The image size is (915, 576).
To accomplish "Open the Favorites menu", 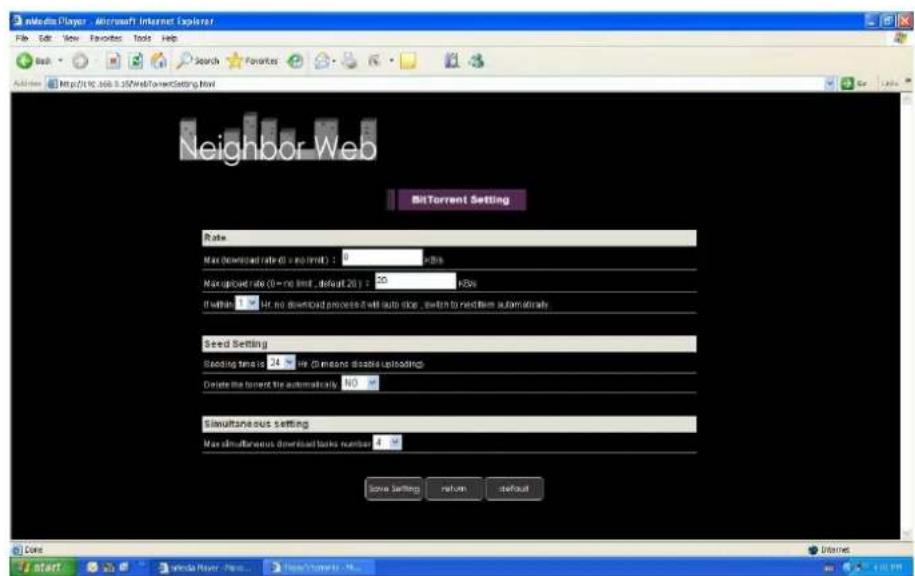I will click(x=106, y=38).
